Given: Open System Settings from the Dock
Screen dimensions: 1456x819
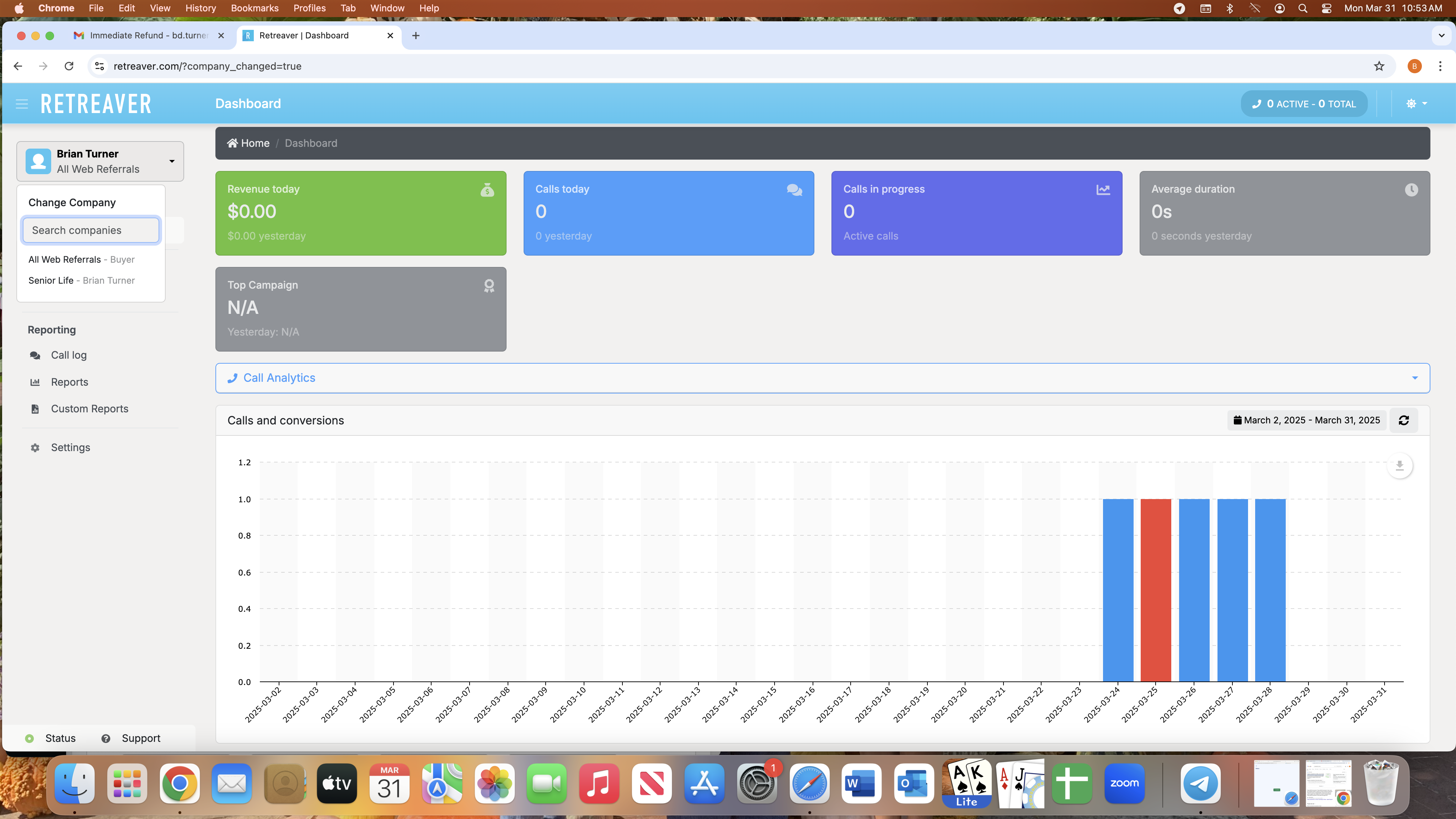Looking at the screenshot, I should [757, 783].
